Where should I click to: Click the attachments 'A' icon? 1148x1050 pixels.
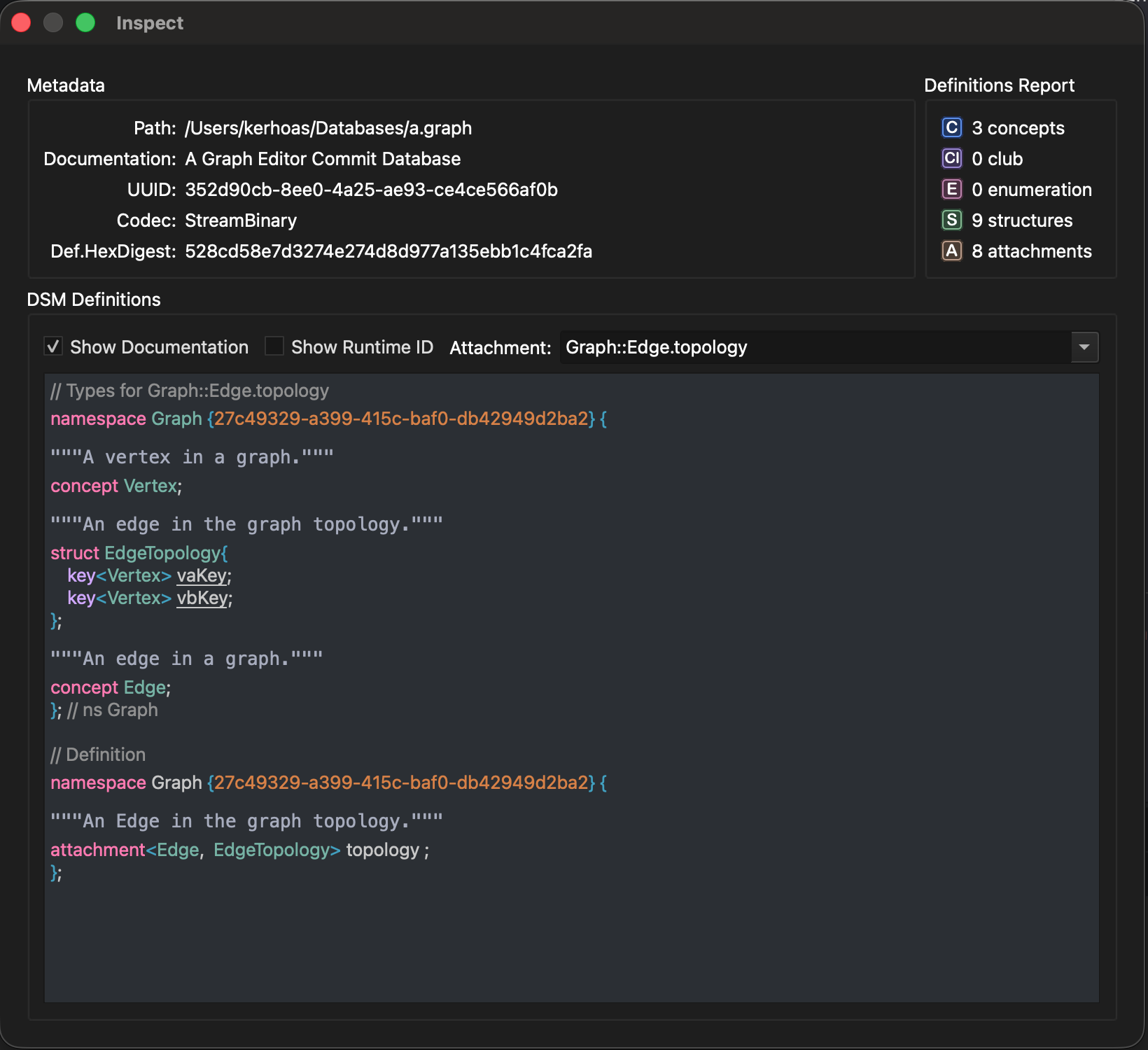(951, 251)
